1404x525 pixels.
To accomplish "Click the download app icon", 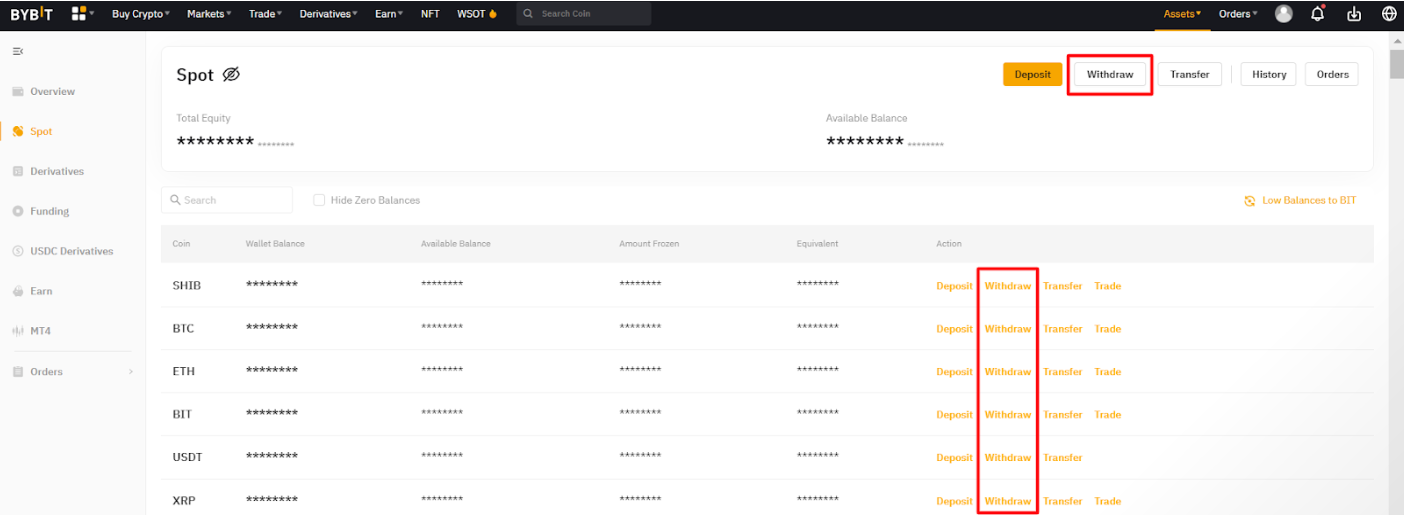I will pyautogui.click(x=1354, y=14).
